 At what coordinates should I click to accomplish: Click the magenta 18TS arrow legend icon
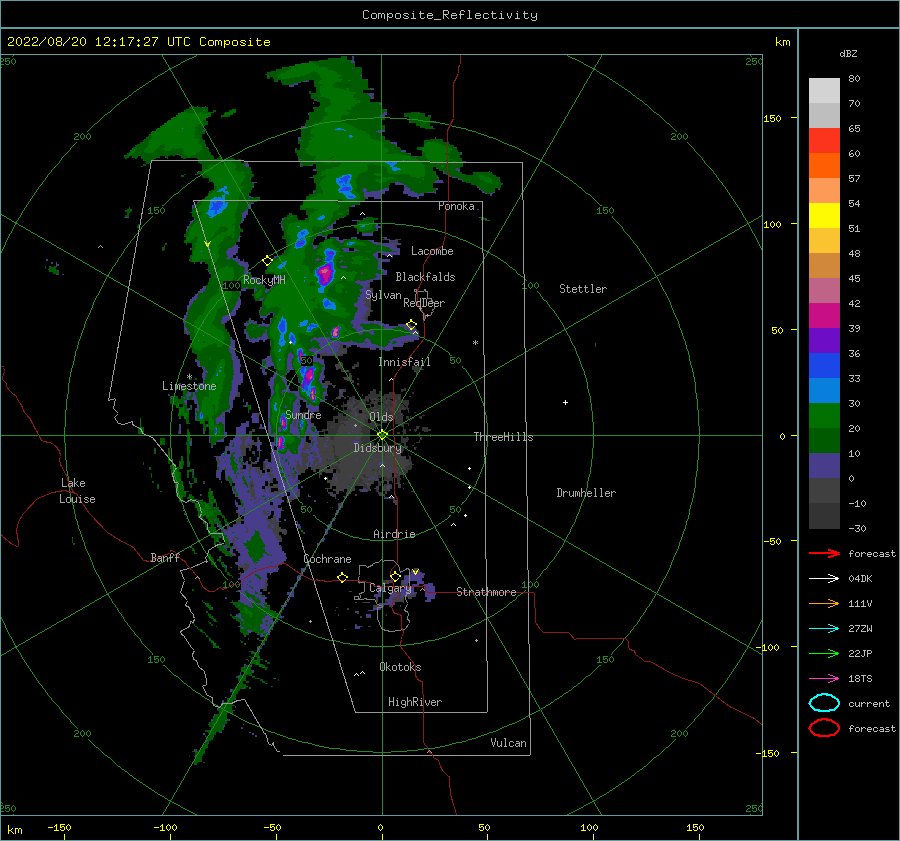tap(824, 679)
